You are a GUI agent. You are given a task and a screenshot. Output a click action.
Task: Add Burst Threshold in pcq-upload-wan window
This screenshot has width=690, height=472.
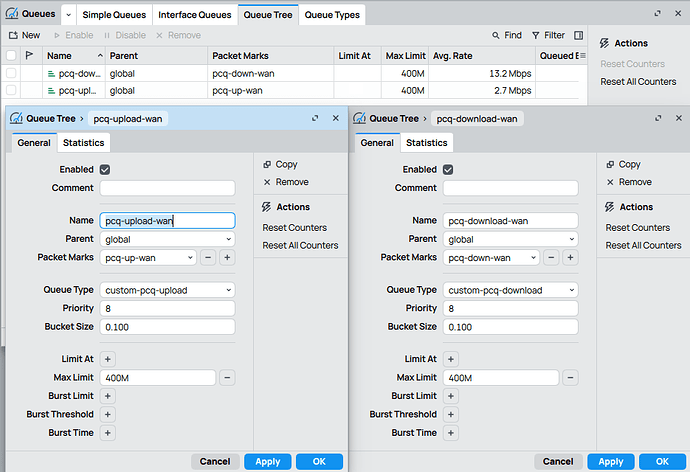108,415
